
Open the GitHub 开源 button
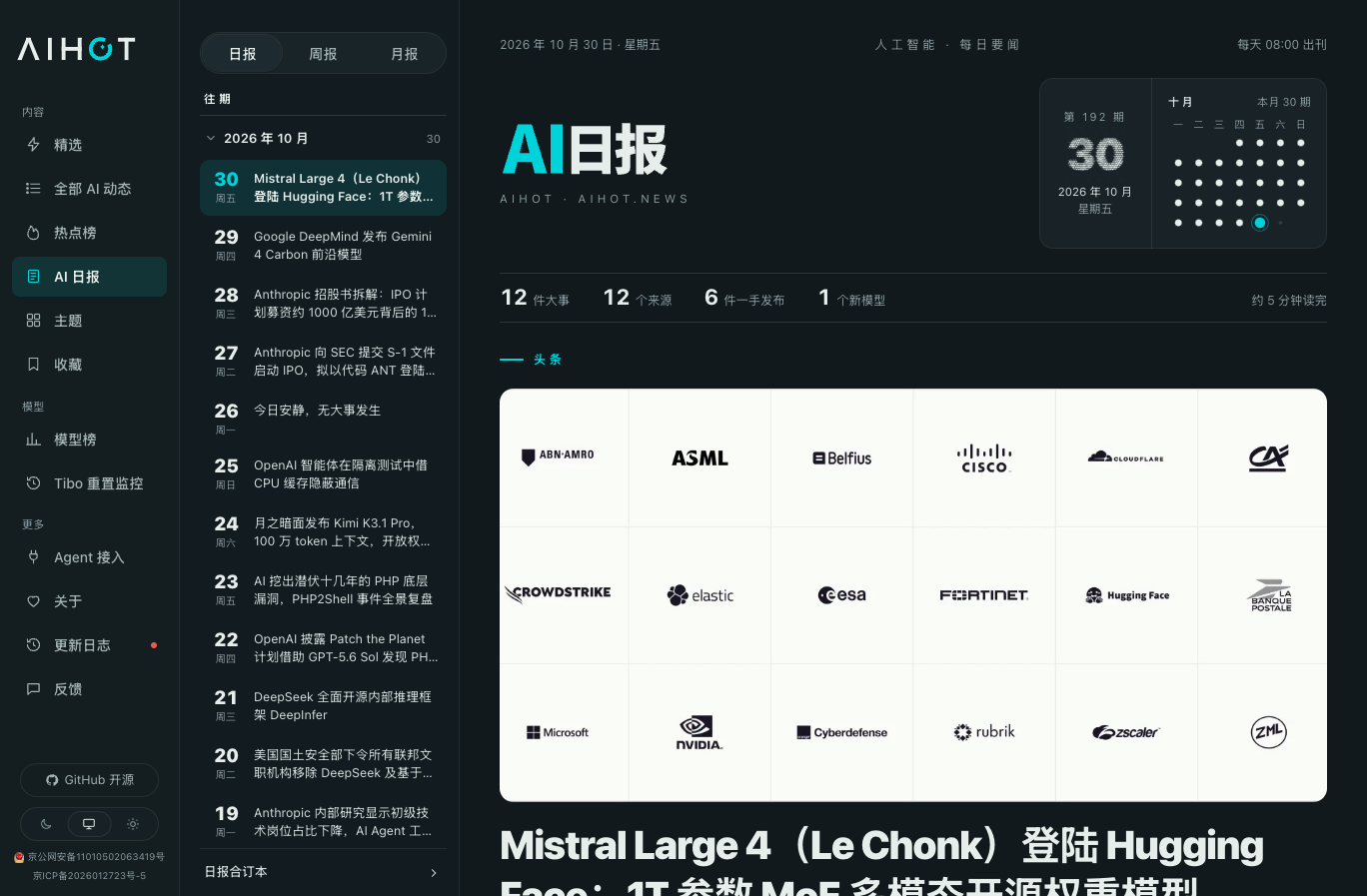point(89,780)
